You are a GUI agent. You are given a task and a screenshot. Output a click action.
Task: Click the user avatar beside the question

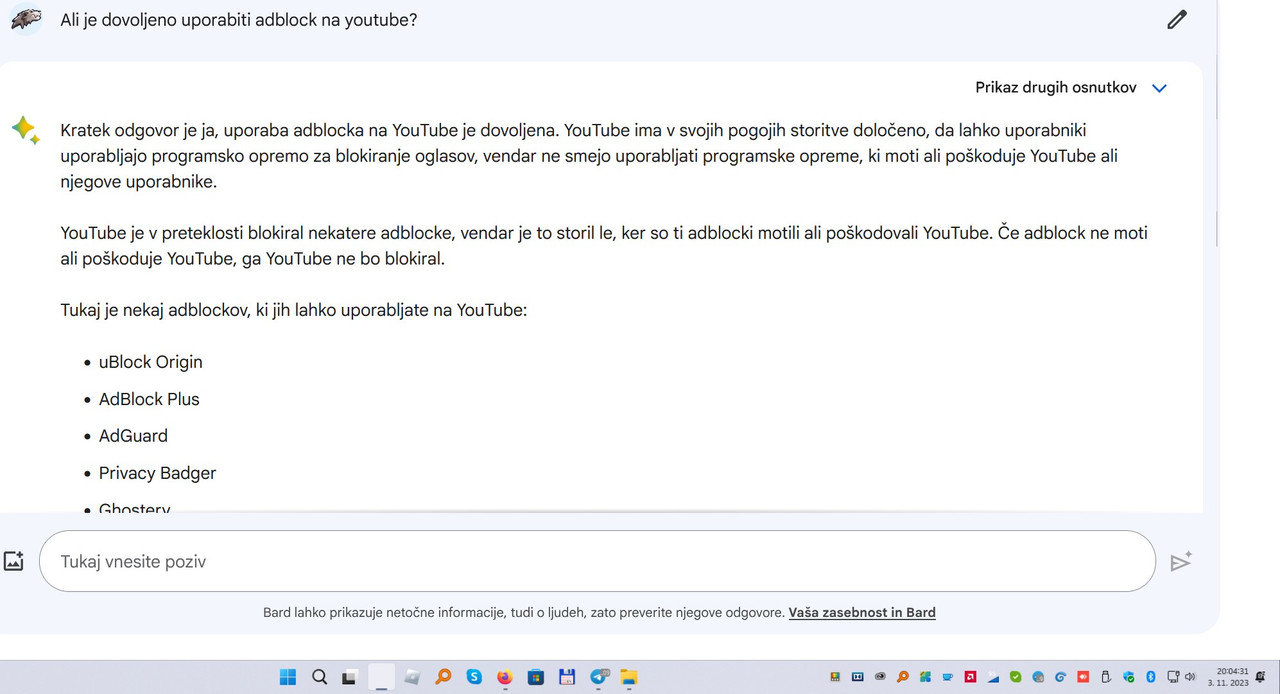pos(26,19)
